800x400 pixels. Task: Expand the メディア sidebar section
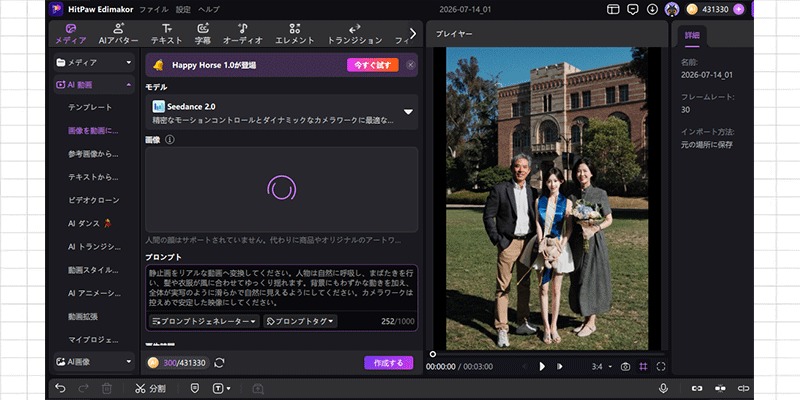[x=94, y=62]
